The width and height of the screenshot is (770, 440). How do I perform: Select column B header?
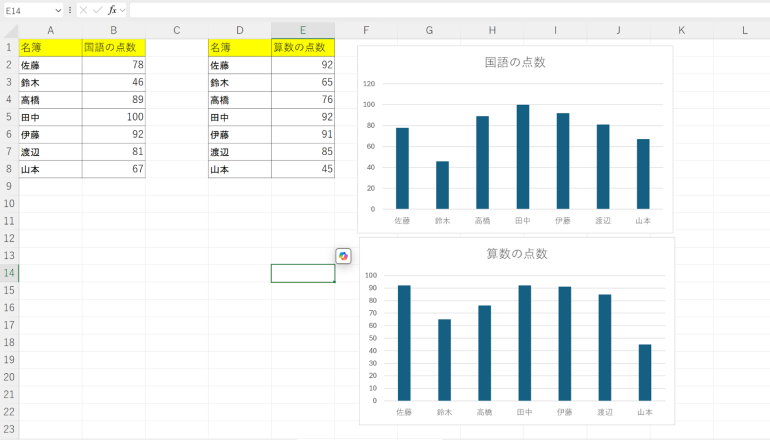coord(113,30)
